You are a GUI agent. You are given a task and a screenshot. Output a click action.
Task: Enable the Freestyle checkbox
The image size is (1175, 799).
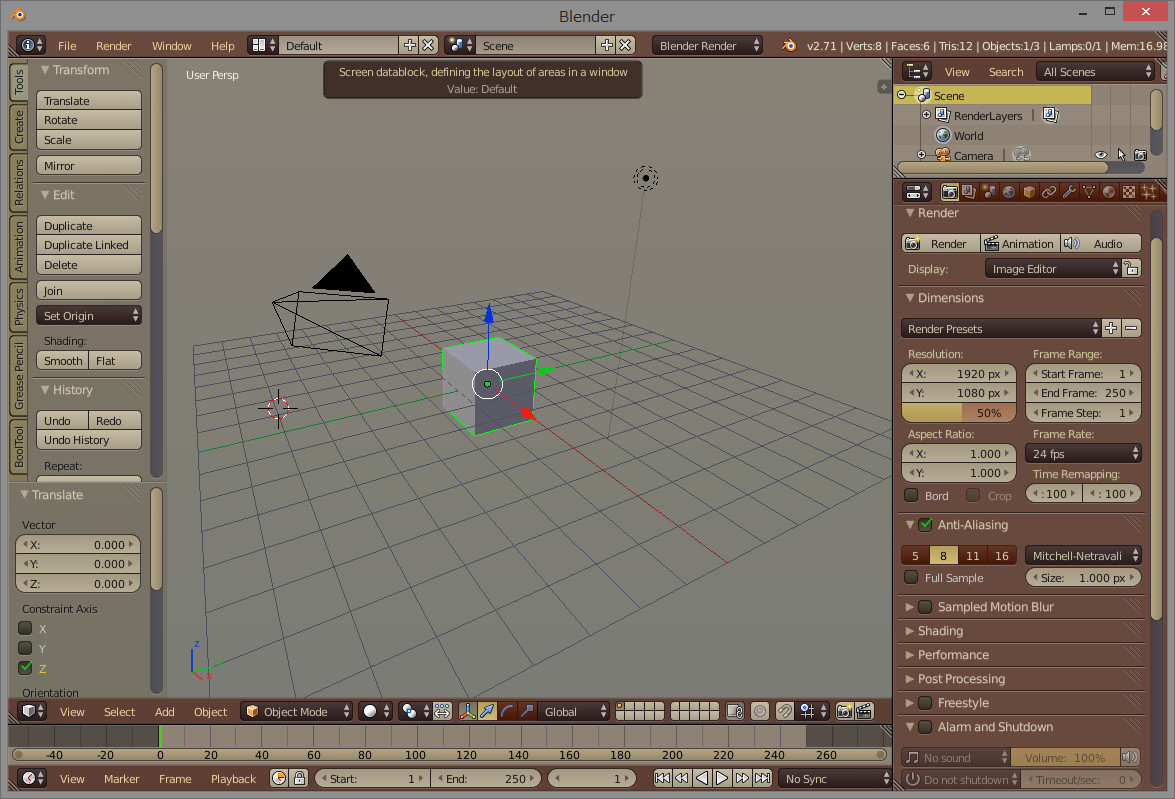pyautogui.click(x=925, y=702)
